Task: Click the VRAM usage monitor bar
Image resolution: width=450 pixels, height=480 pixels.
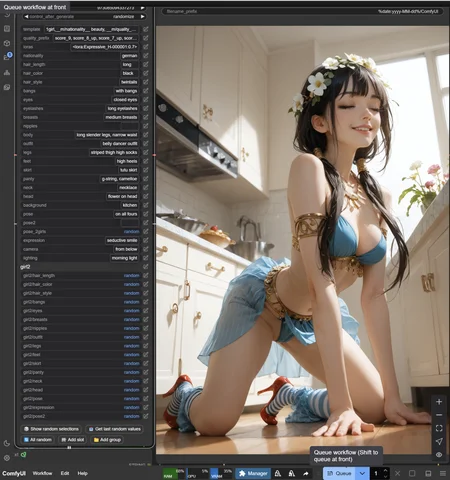Action: coord(221,473)
